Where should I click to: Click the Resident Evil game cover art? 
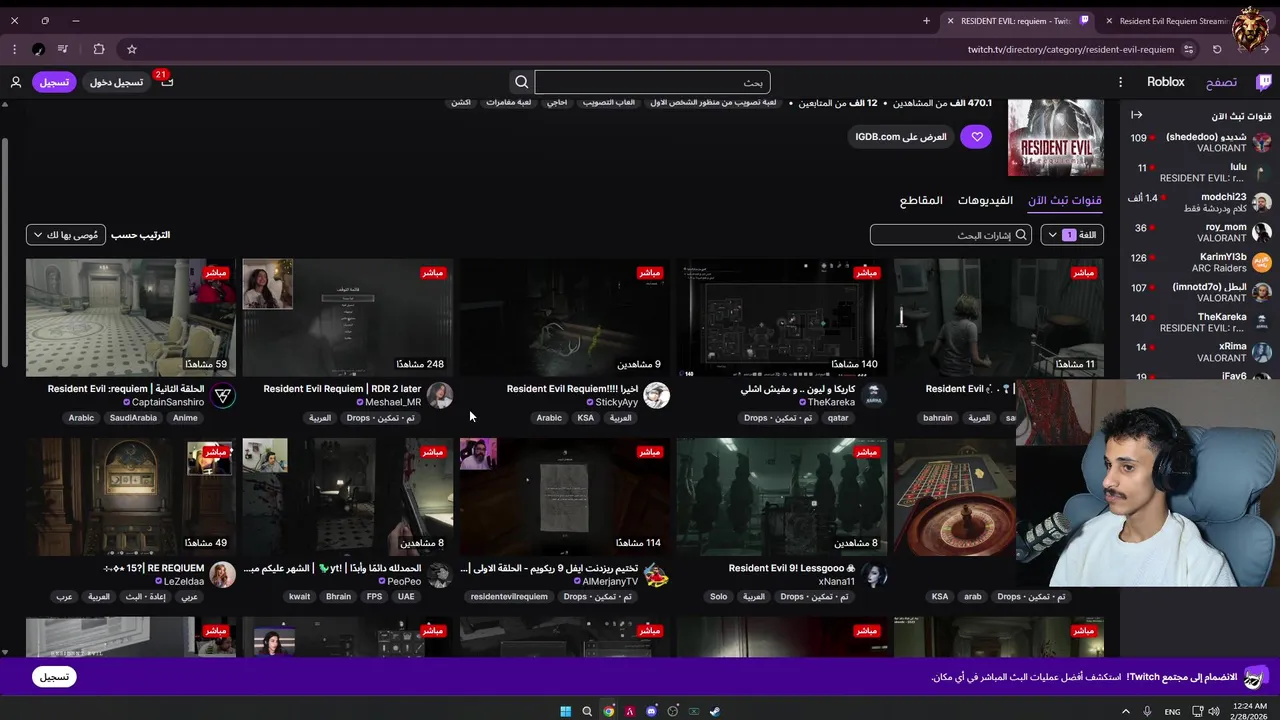coord(1056,137)
